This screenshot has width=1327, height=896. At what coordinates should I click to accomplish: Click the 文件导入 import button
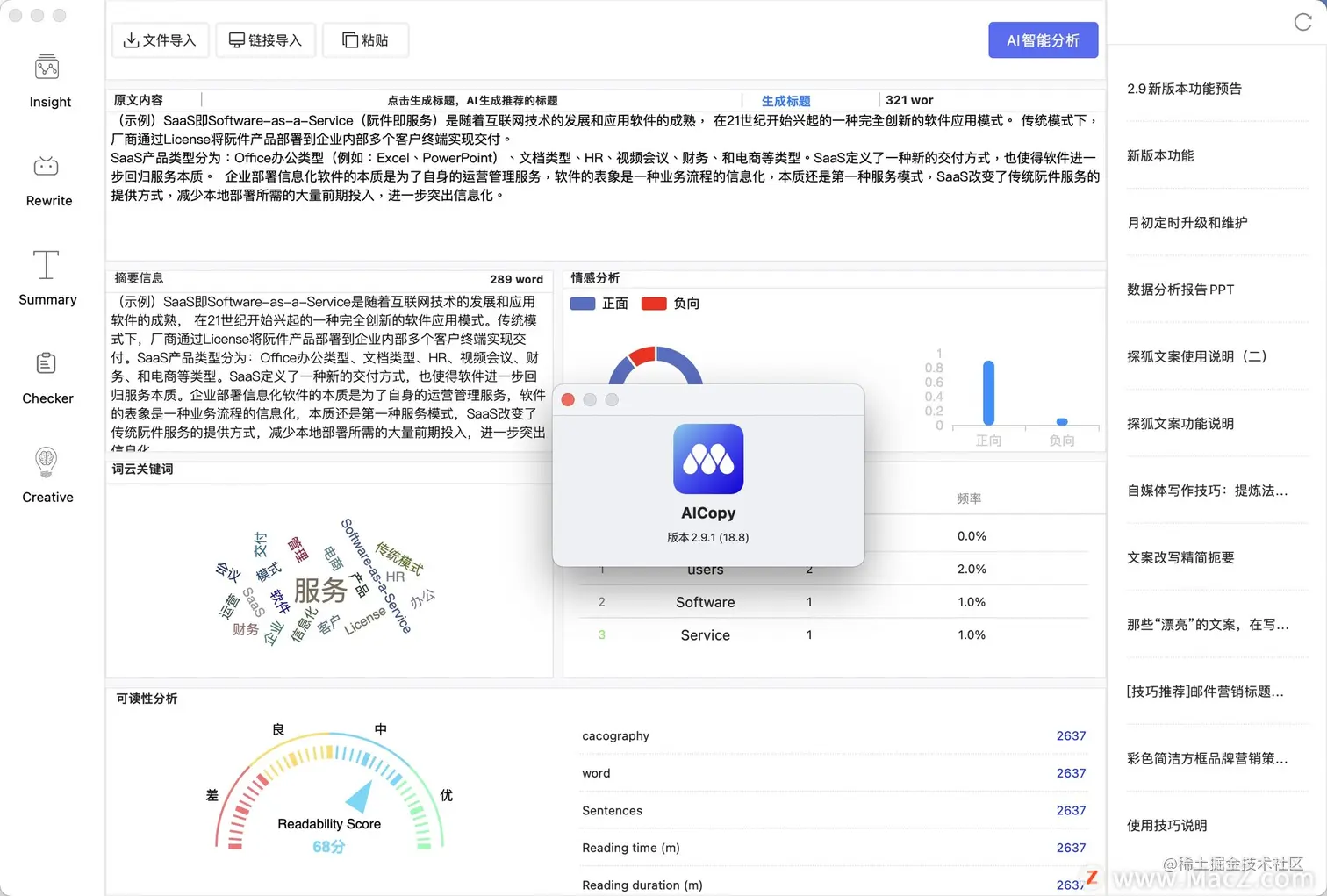coord(160,40)
